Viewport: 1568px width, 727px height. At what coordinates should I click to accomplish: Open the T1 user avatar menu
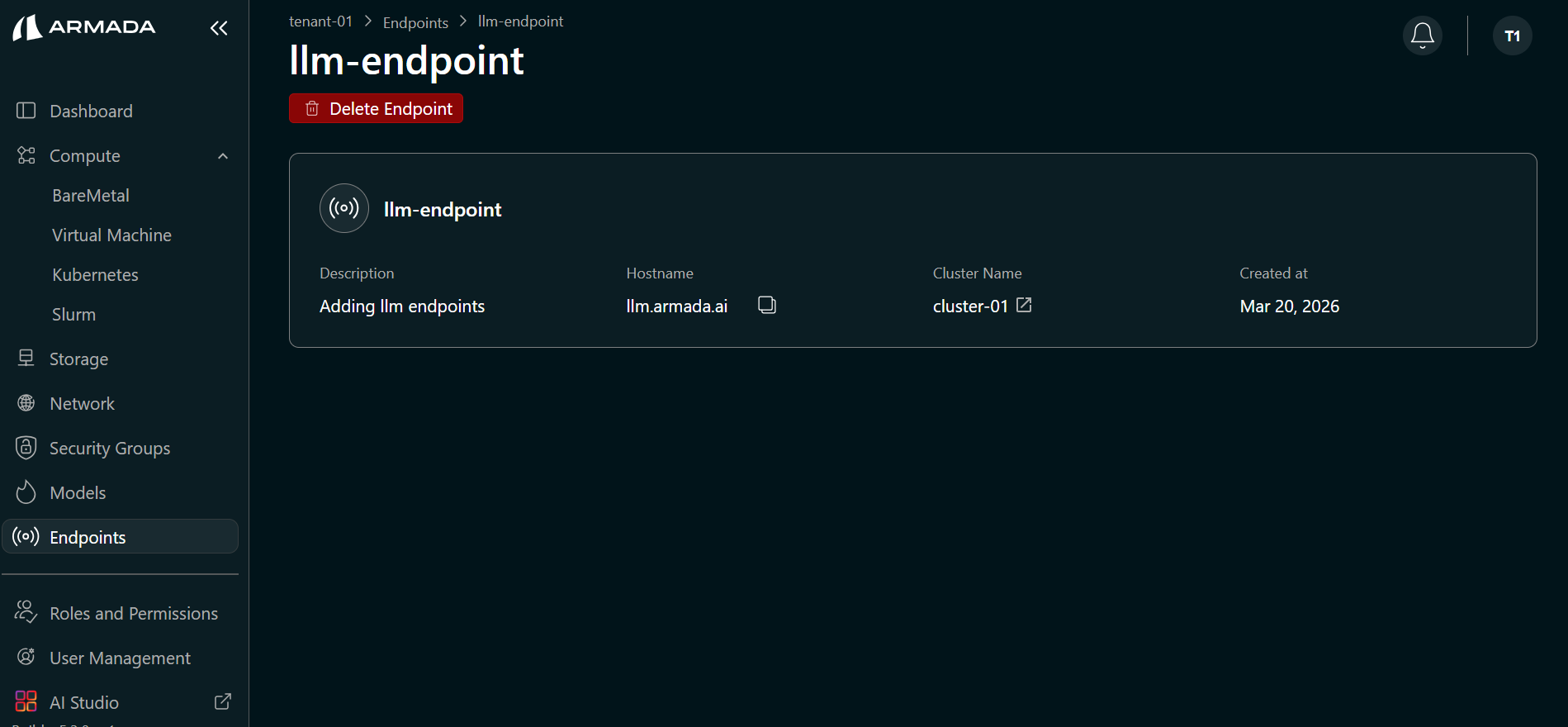tap(1512, 36)
